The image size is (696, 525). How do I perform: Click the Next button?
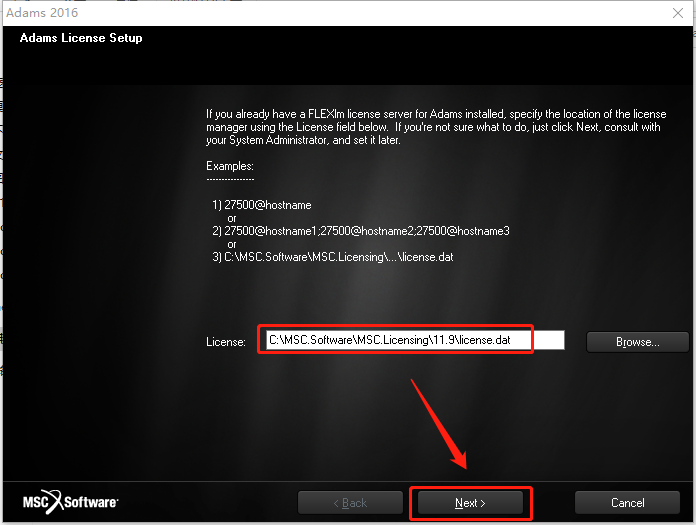[x=471, y=503]
